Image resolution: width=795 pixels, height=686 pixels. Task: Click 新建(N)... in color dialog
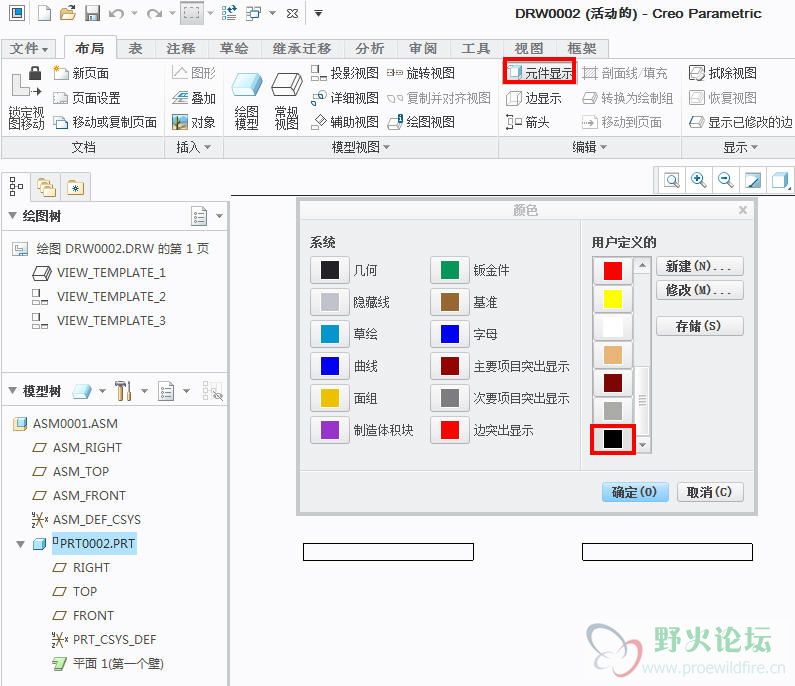[700, 266]
